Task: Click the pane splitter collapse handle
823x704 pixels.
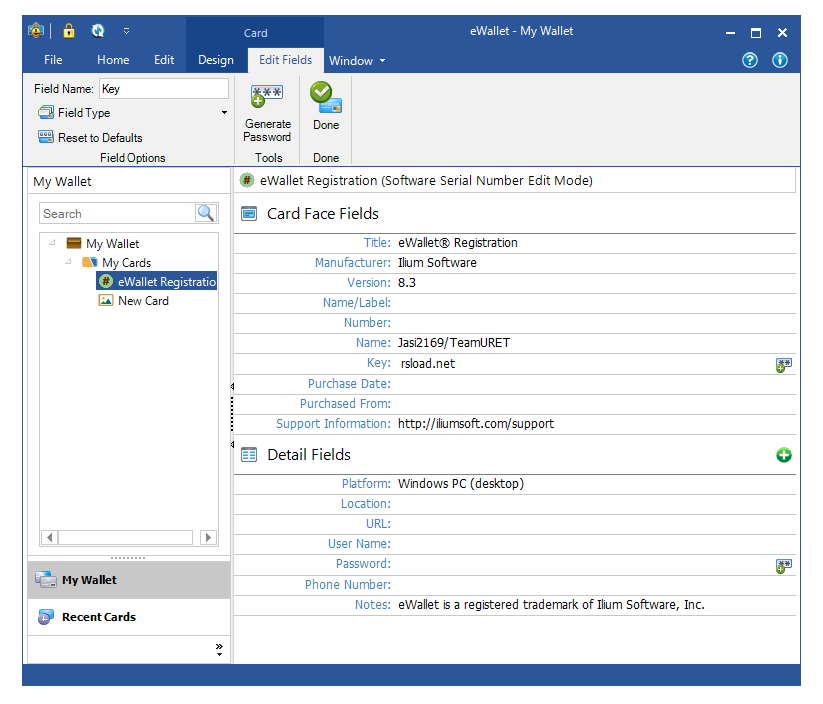Action: click(x=232, y=415)
